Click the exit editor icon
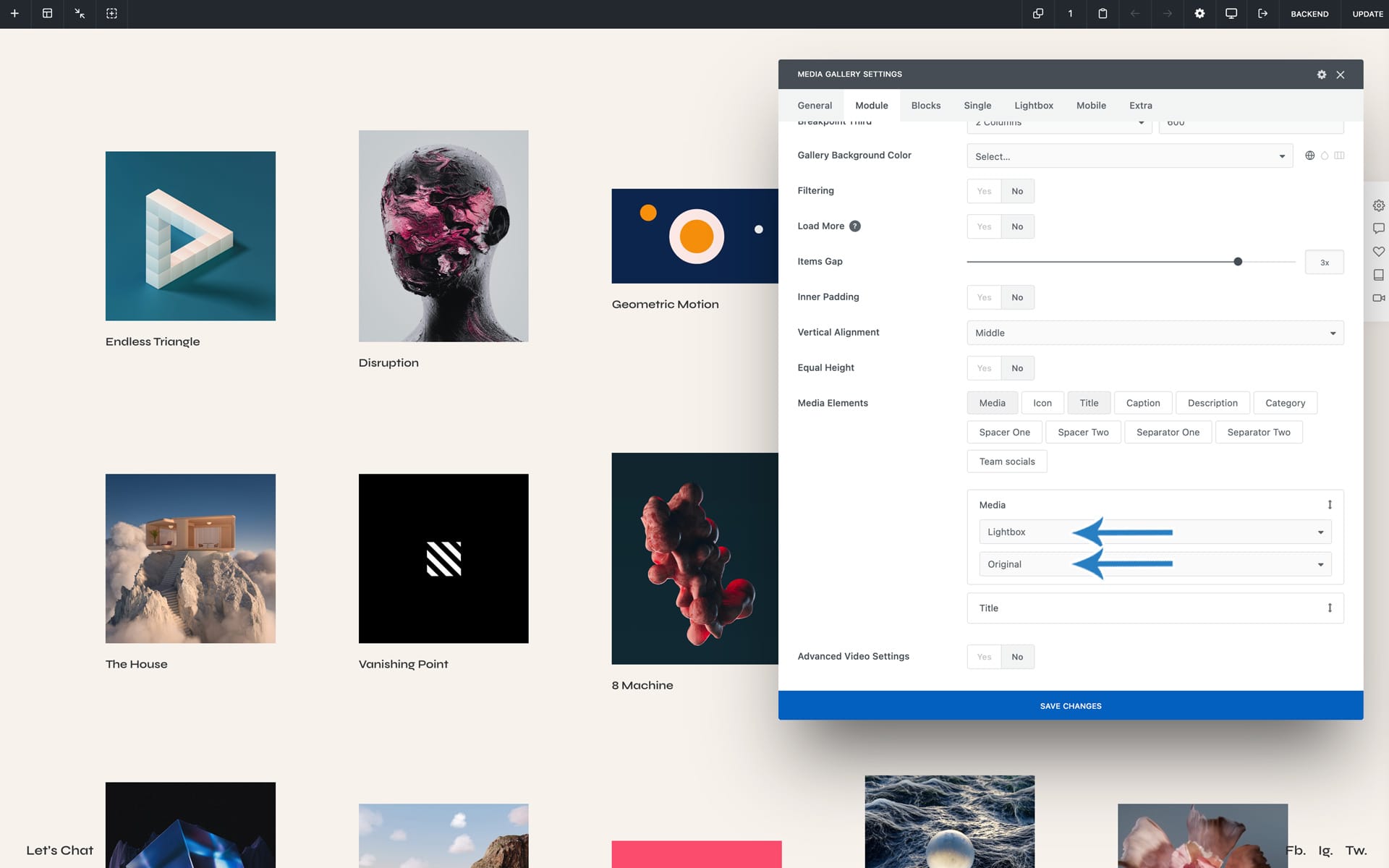 1263,14
